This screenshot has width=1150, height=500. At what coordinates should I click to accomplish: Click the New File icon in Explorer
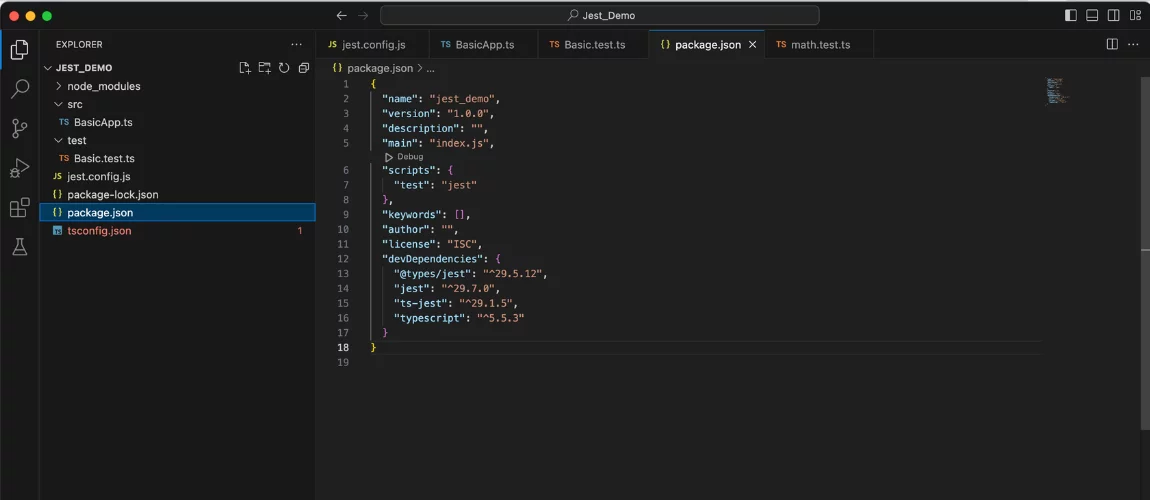[x=245, y=68]
